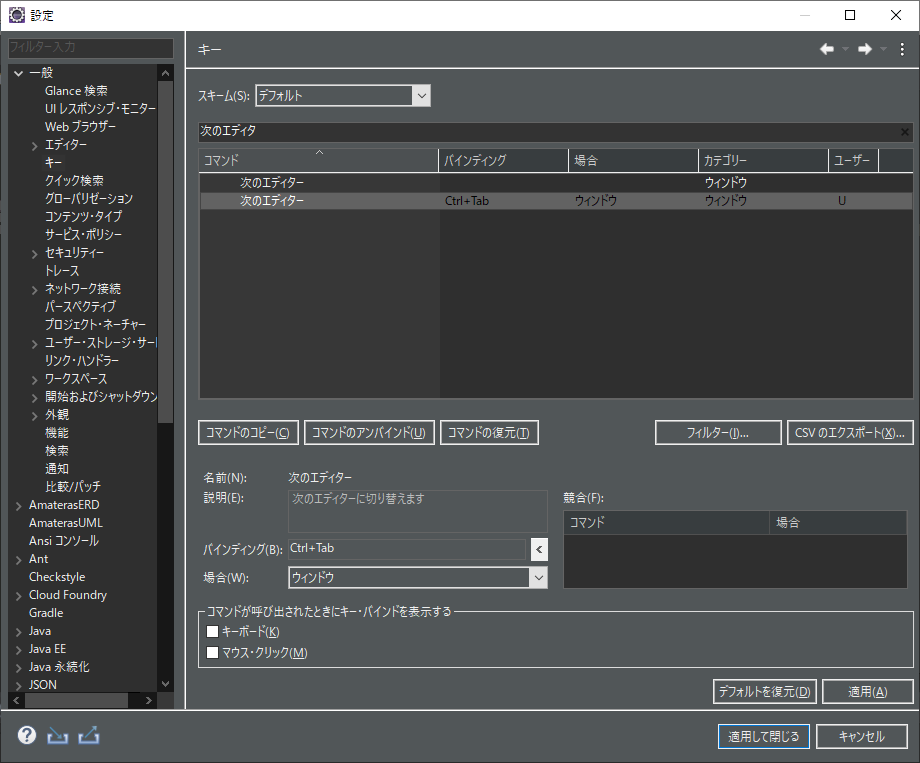Image resolution: width=920 pixels, height=763 pixels.
Task: Click the export preferences icon
Action: 89,735
